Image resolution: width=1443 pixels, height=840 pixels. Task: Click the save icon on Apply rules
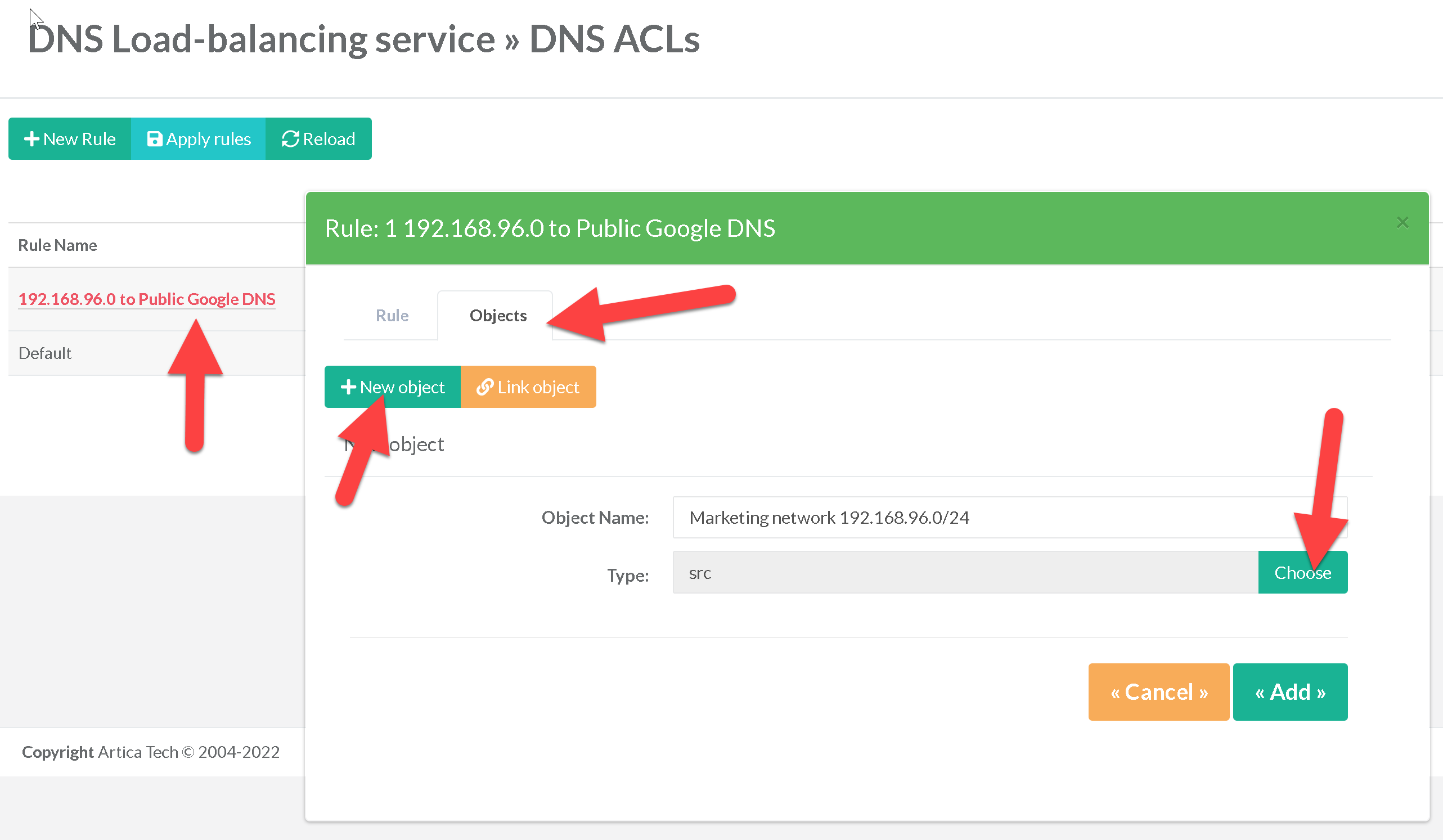coord(155,139)
